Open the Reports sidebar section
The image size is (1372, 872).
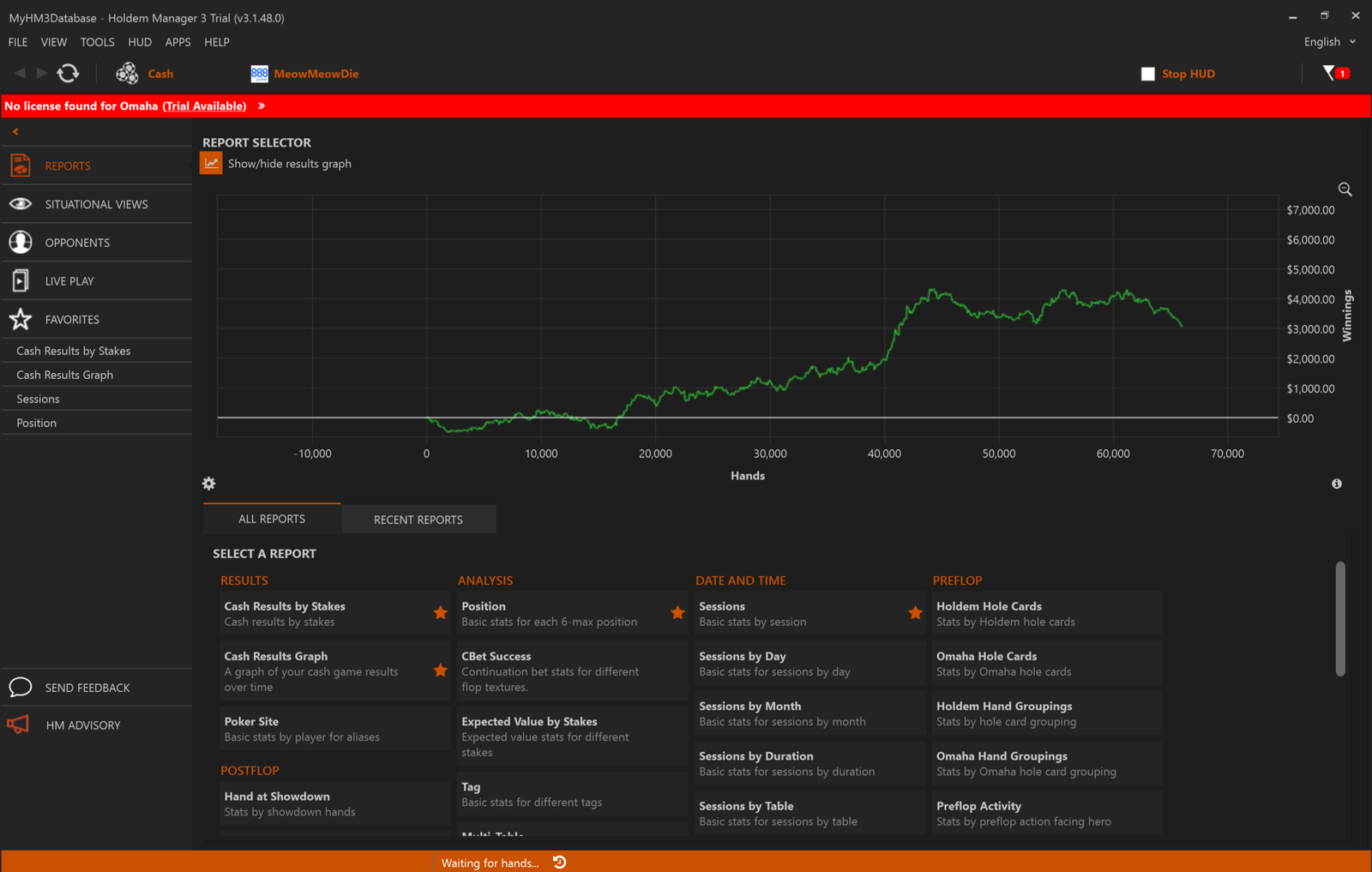tap(97, 165)
